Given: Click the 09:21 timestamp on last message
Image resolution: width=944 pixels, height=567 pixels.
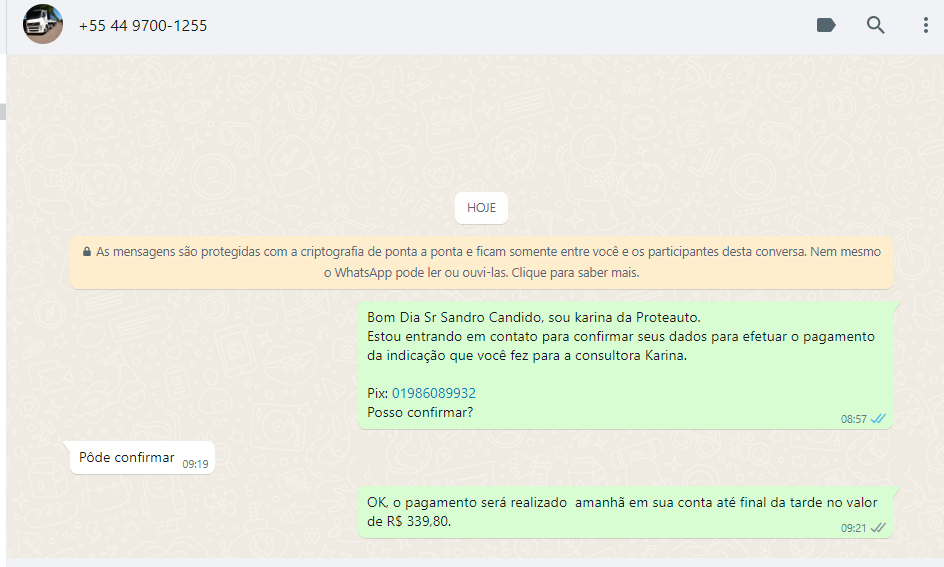Looking at the screenshot, I should pos(853,527).
